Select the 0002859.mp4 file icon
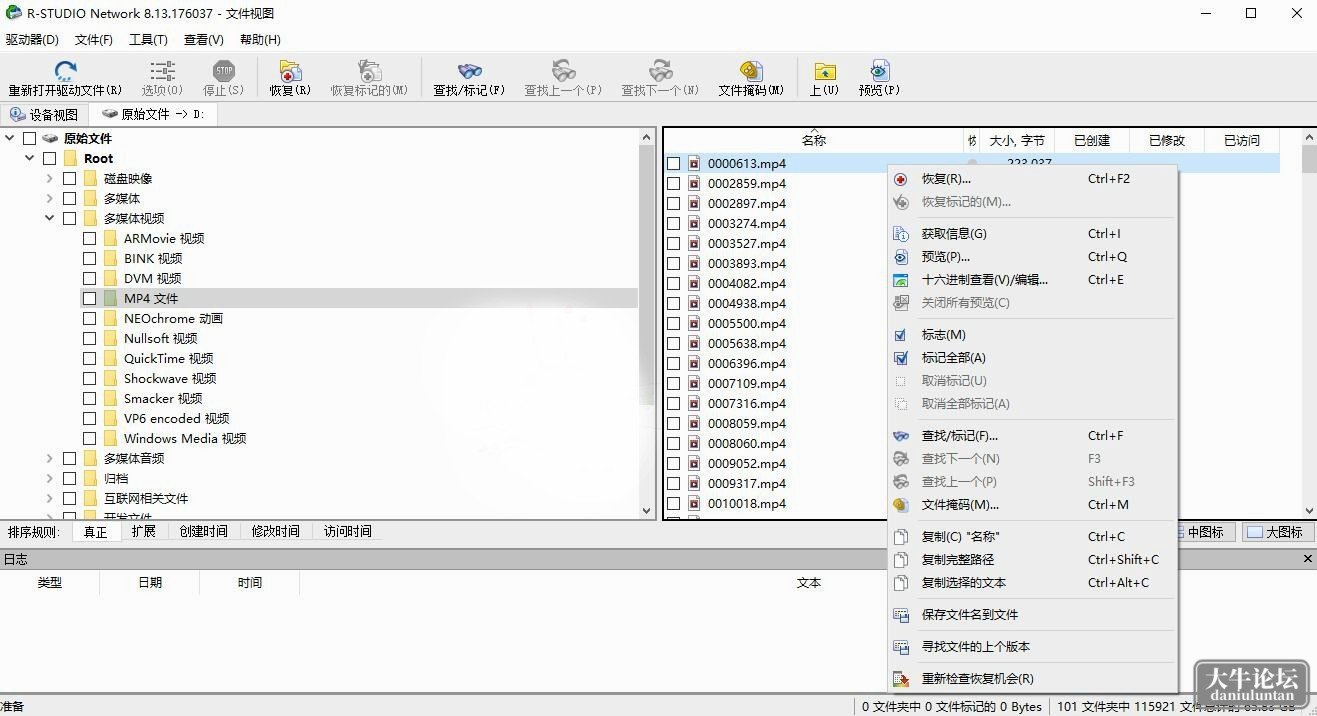 pyautogui.click(x=694, y=183)
